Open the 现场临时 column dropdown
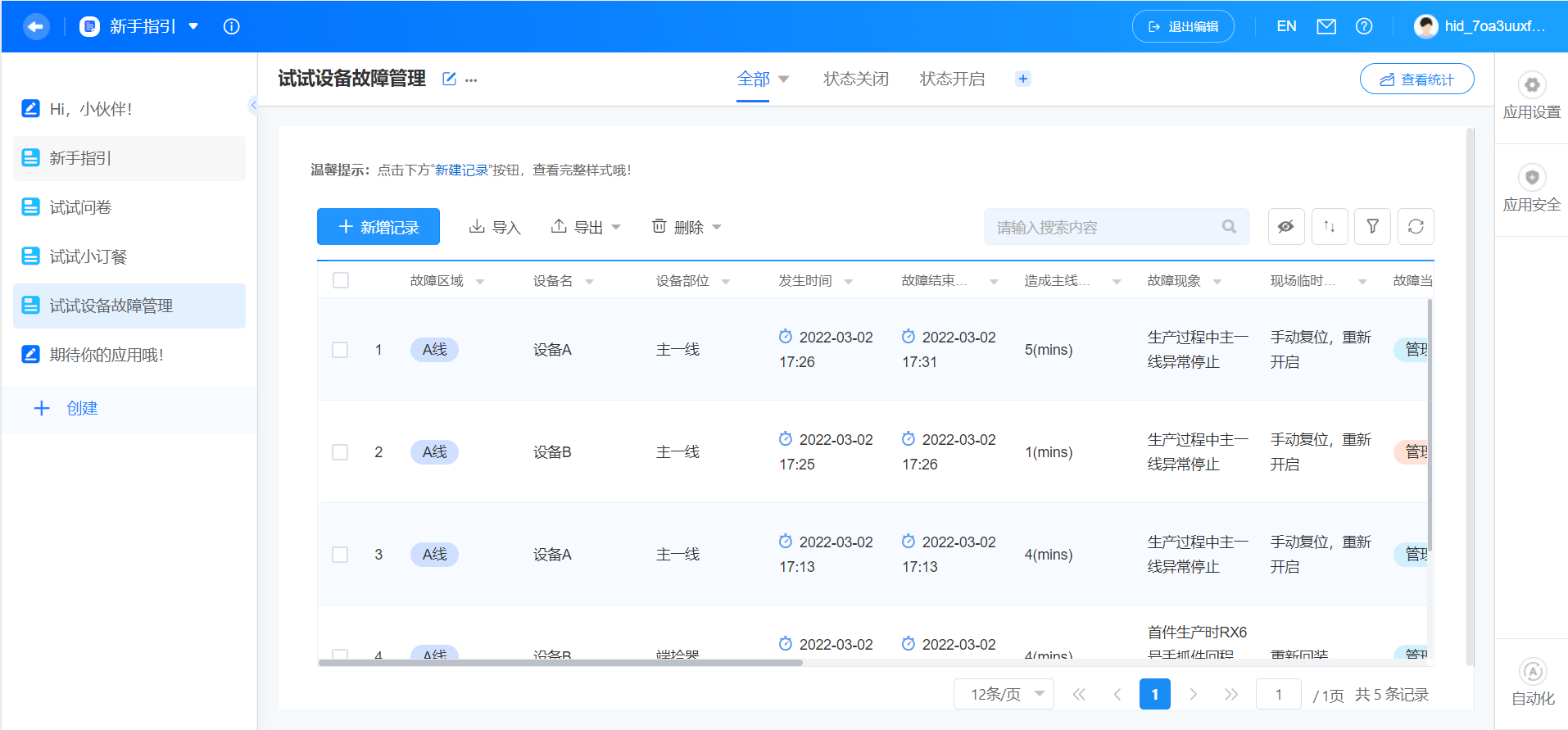The width and height of the screenshot is (1568, 730). (1362, 282)
